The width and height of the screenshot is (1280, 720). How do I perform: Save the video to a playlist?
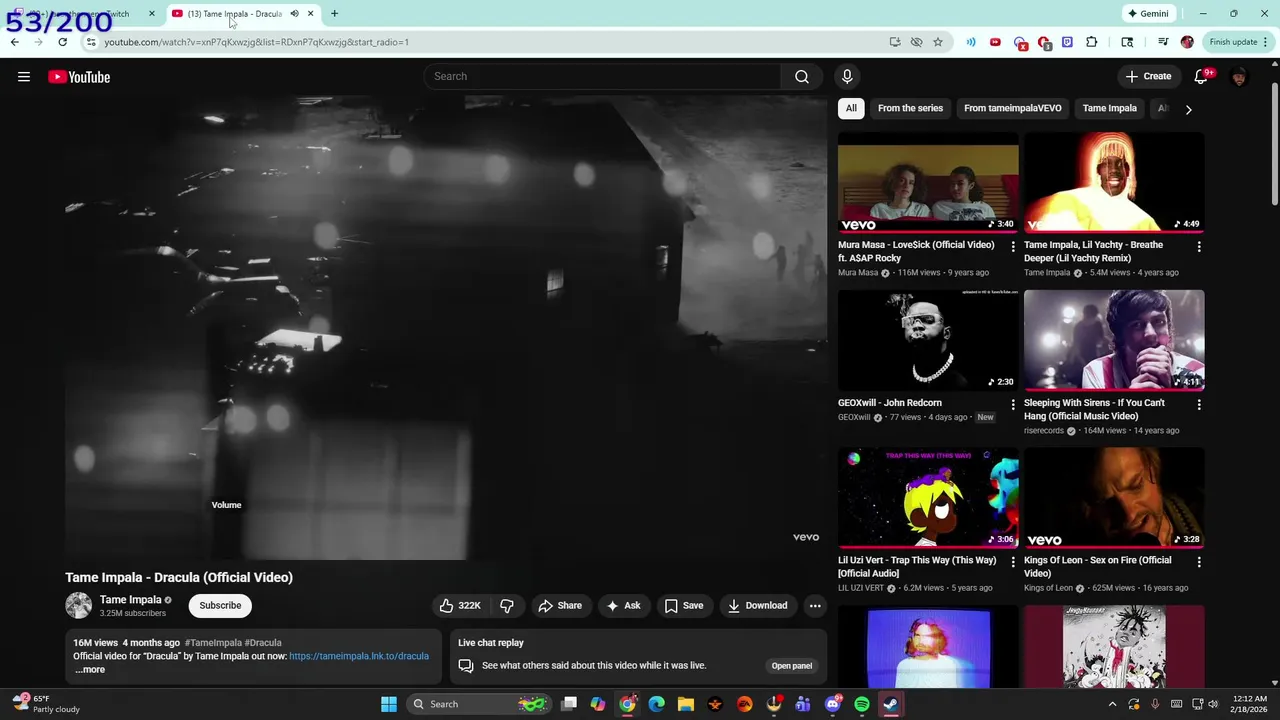pyautogui.click(x=684, y=606)
